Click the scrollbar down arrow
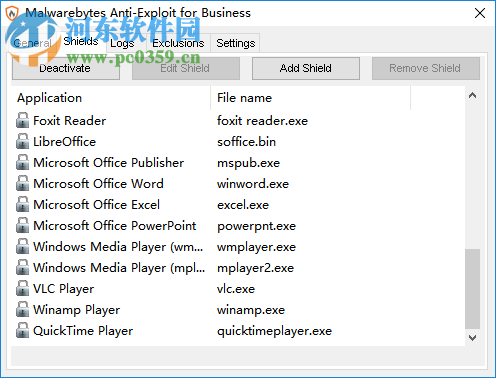Viewport: 496px width, 378px height. [x=472, y=338]
